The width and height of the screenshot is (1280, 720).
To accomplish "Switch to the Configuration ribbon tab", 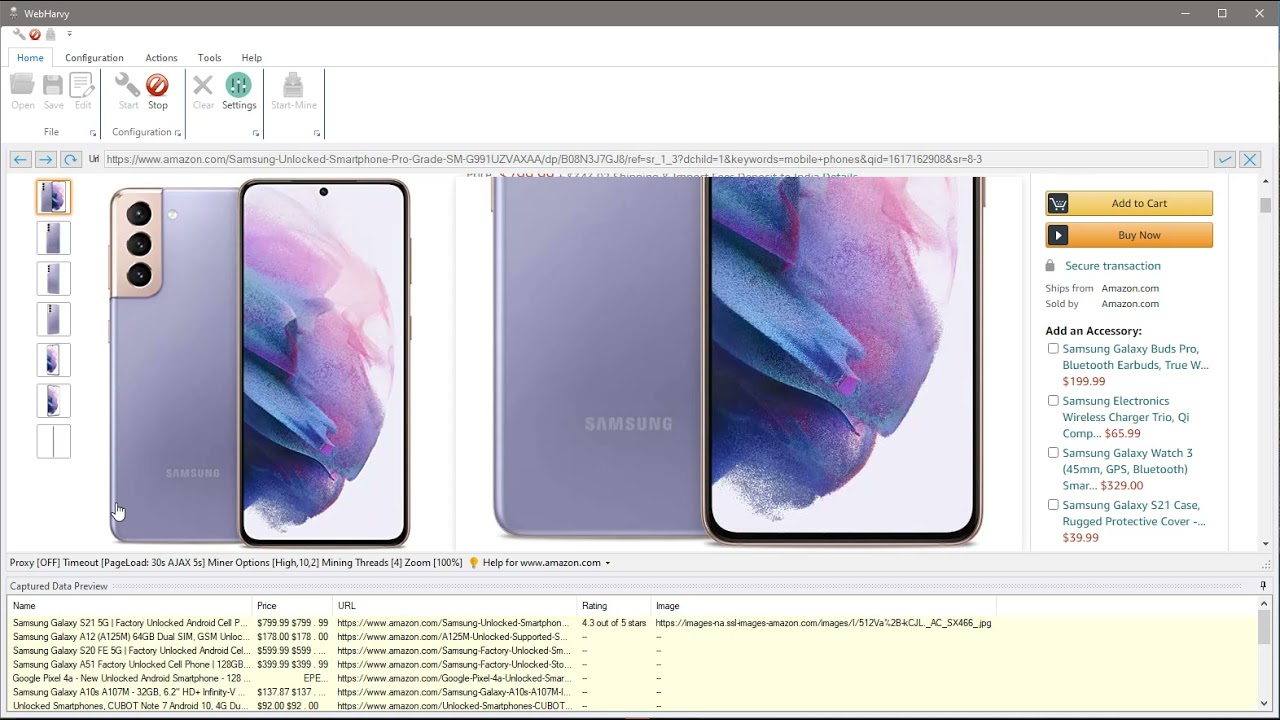I will [94, 58].
